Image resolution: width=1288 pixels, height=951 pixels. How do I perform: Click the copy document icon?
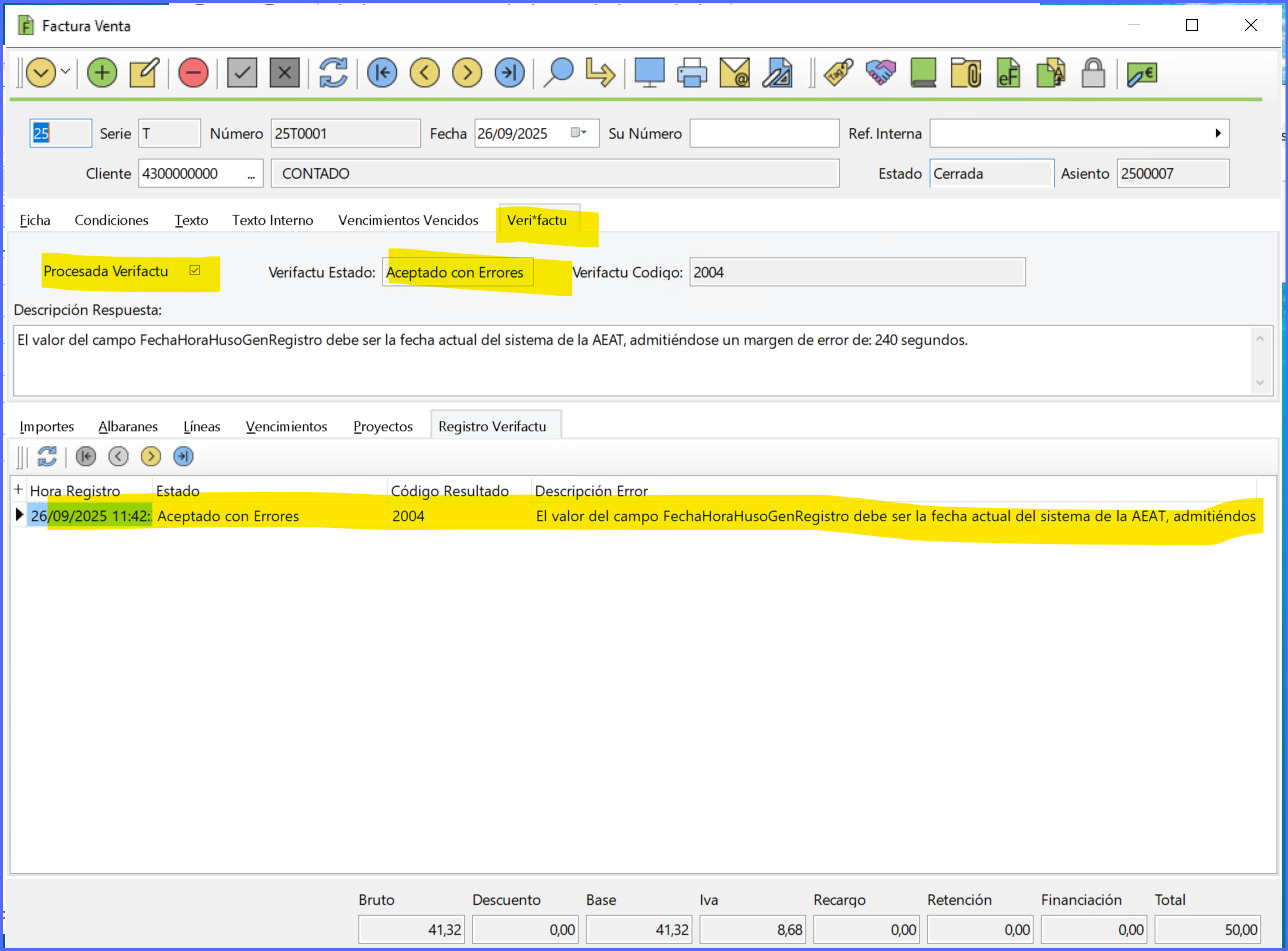pos(1051,72)
